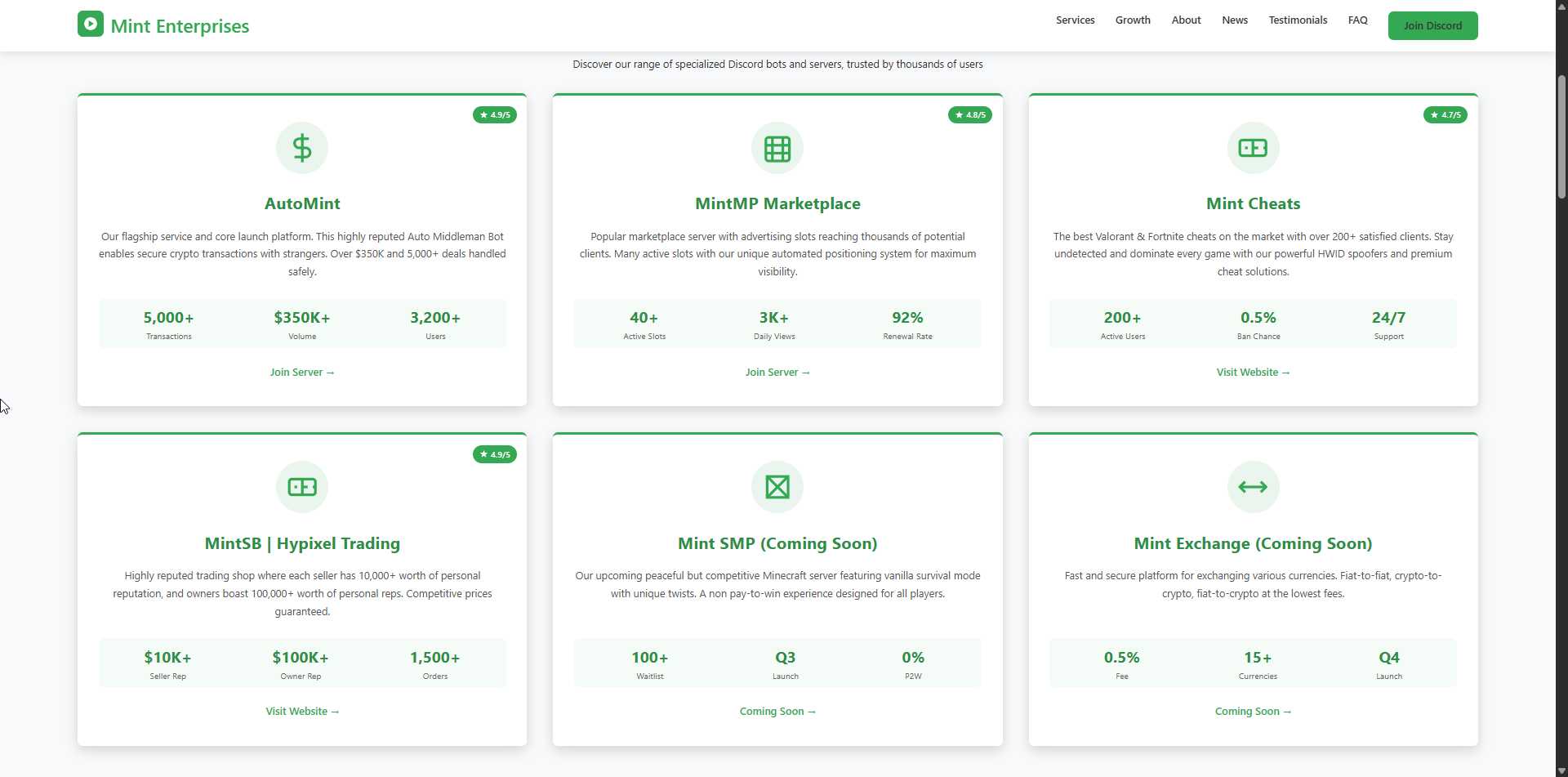Click the Mint SMP Minecraft server description
The width and height of the screenshot is (1568, 777).
coord(777,585)
